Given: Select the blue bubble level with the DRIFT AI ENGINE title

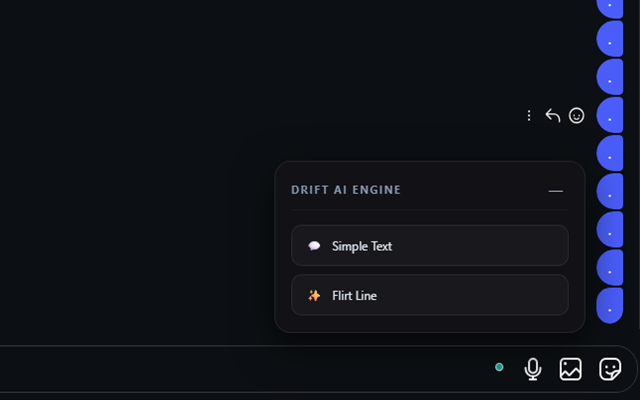Looking at the screenshot, I should click(x=610, y=191).
